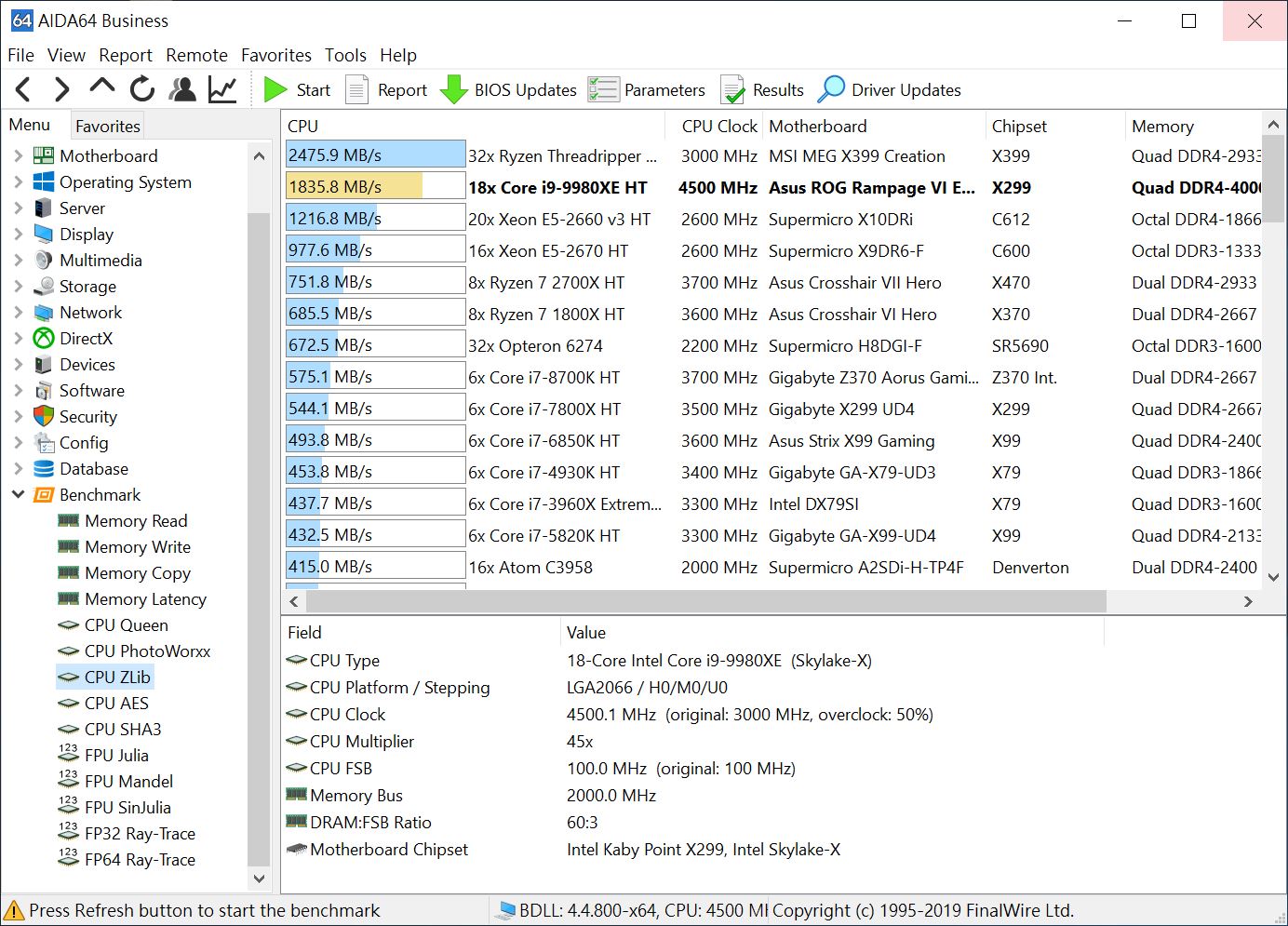Sort by the Motherboard column header

(x=874, y=126)
